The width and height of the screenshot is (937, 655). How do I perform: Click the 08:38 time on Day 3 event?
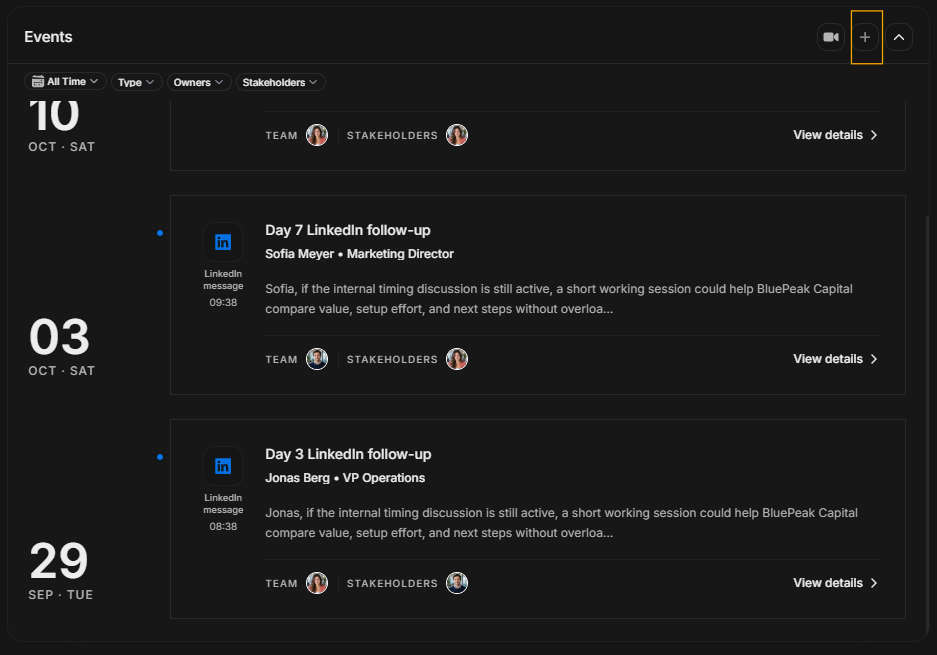click(x=223, y=527)
